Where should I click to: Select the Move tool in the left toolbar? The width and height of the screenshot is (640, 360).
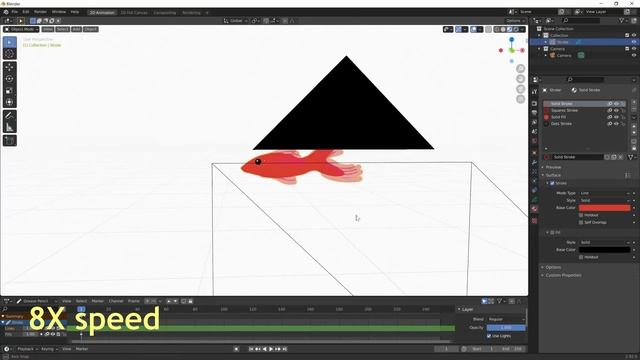[9, 67]
